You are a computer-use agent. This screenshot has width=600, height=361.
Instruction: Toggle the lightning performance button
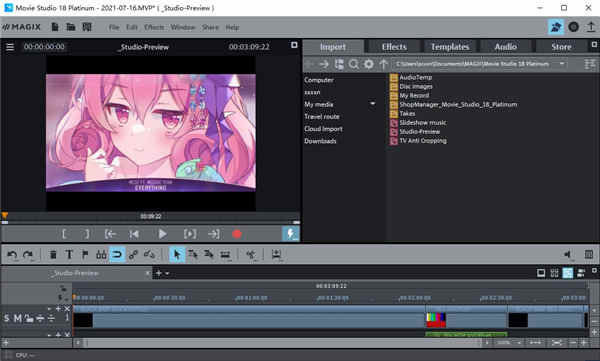(291, 234)
